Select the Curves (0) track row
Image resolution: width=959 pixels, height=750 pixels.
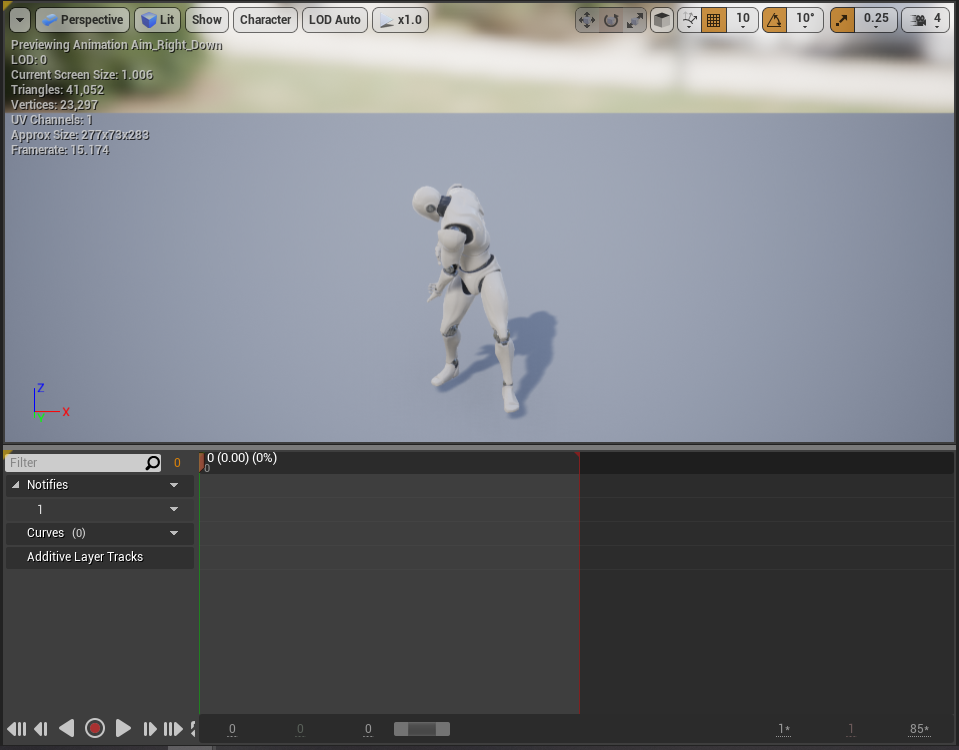(100, 533)
